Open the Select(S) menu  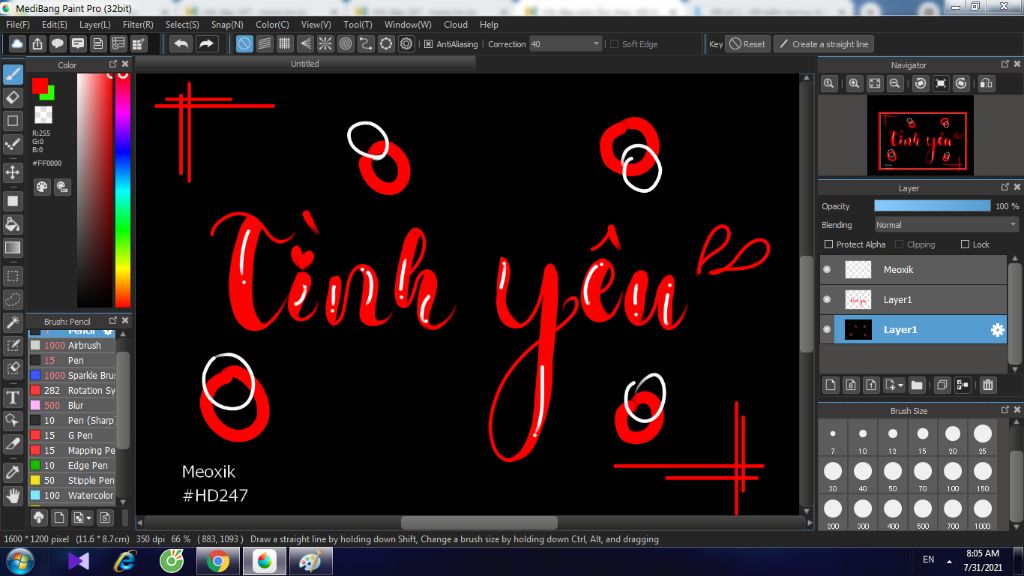click(182, 24)
